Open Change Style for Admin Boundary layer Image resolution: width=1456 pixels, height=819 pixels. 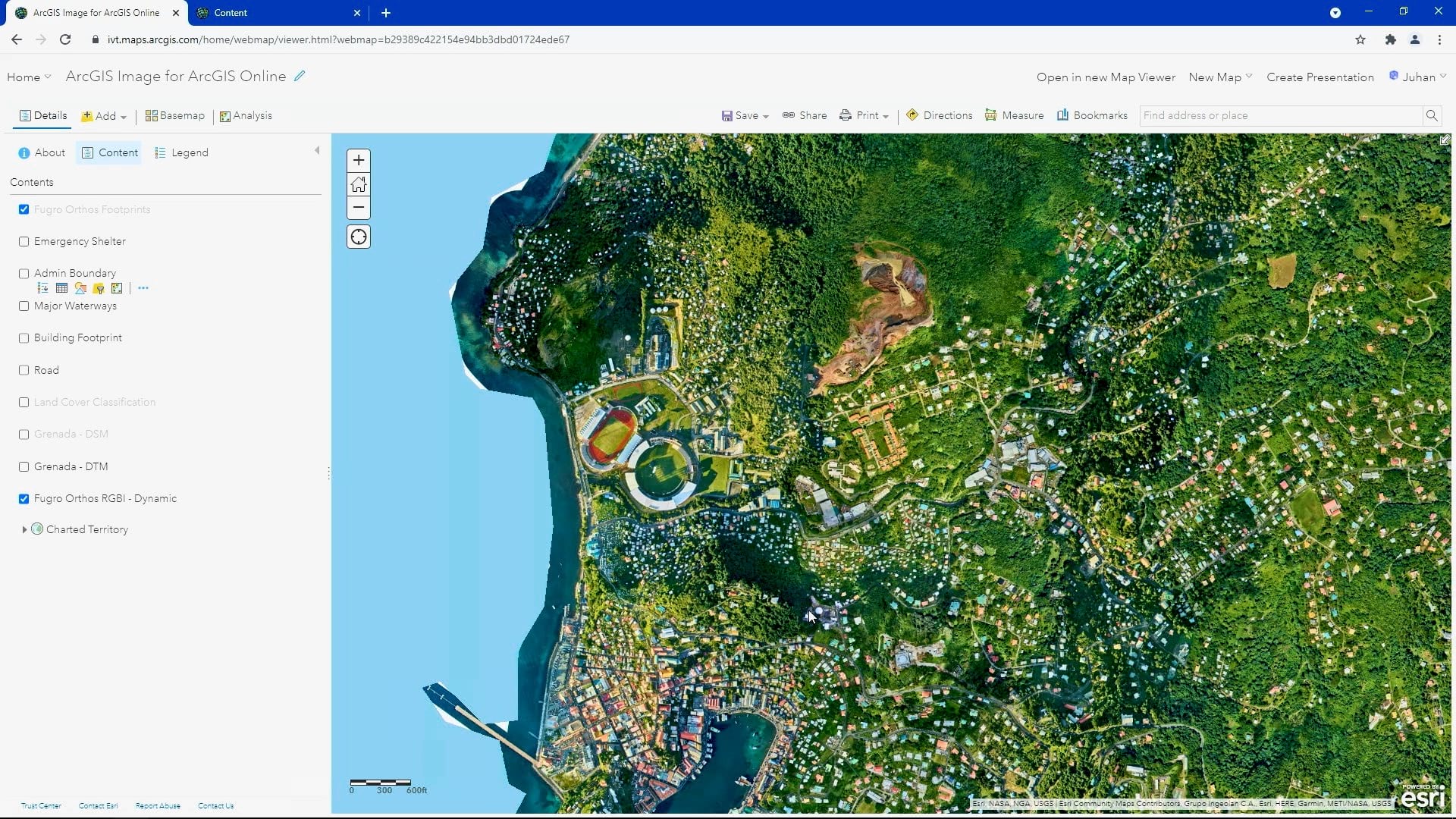point(80,288)
